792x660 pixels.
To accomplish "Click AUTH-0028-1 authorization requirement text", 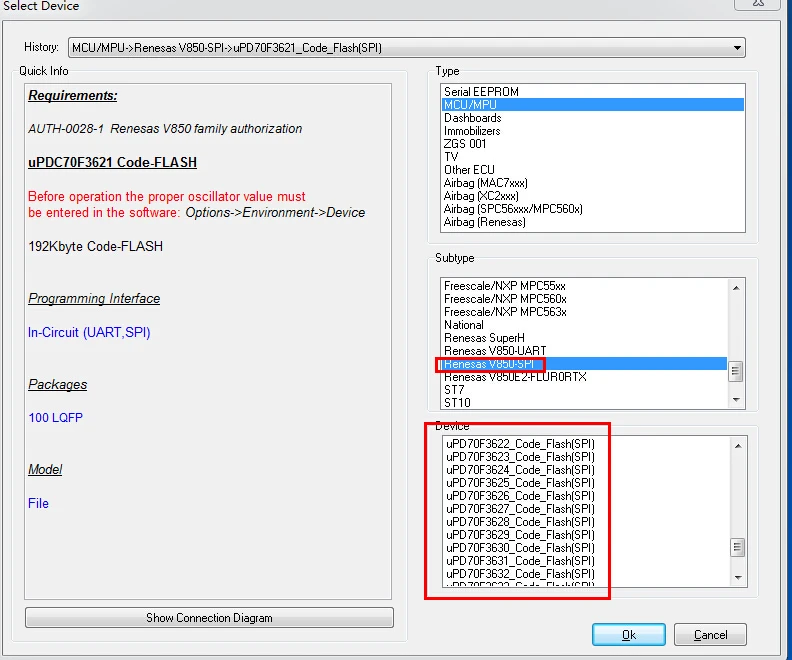I will (165, 129).
